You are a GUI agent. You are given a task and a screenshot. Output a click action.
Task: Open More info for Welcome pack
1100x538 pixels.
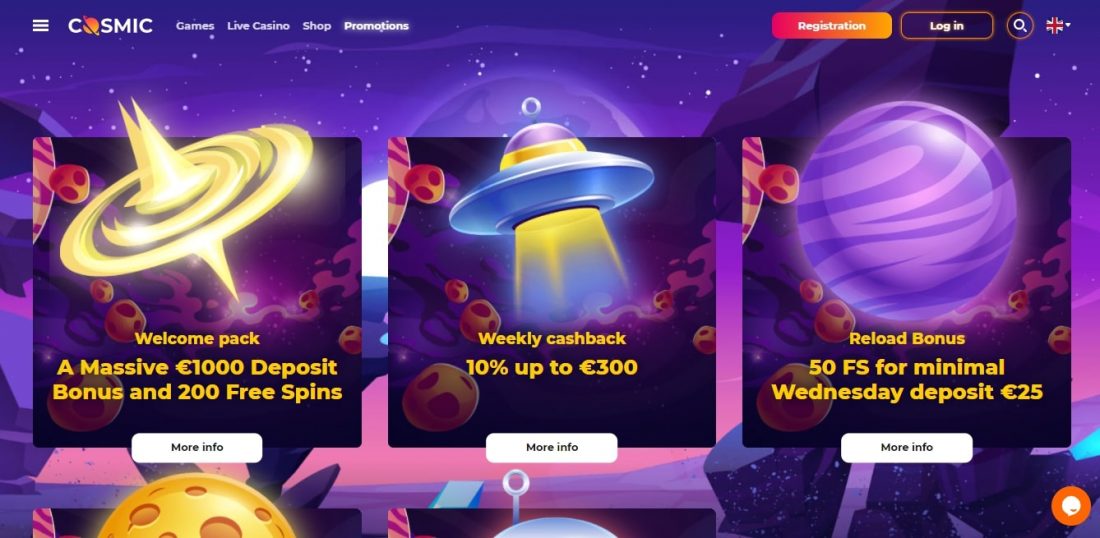[197, 448]
